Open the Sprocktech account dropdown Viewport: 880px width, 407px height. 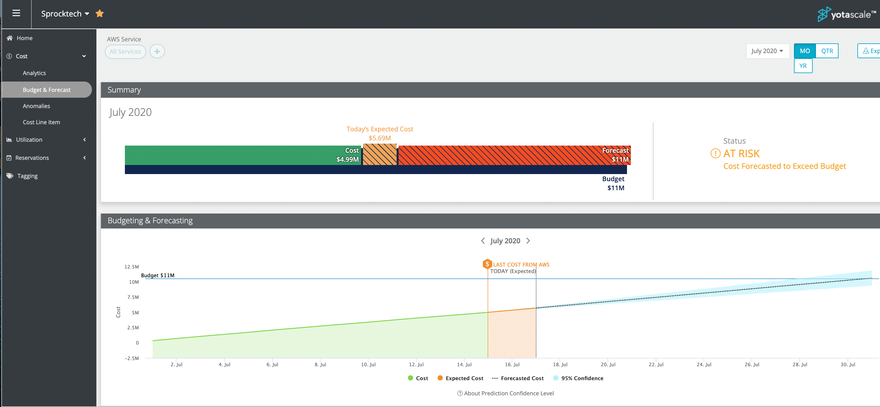tap(65, 14)
